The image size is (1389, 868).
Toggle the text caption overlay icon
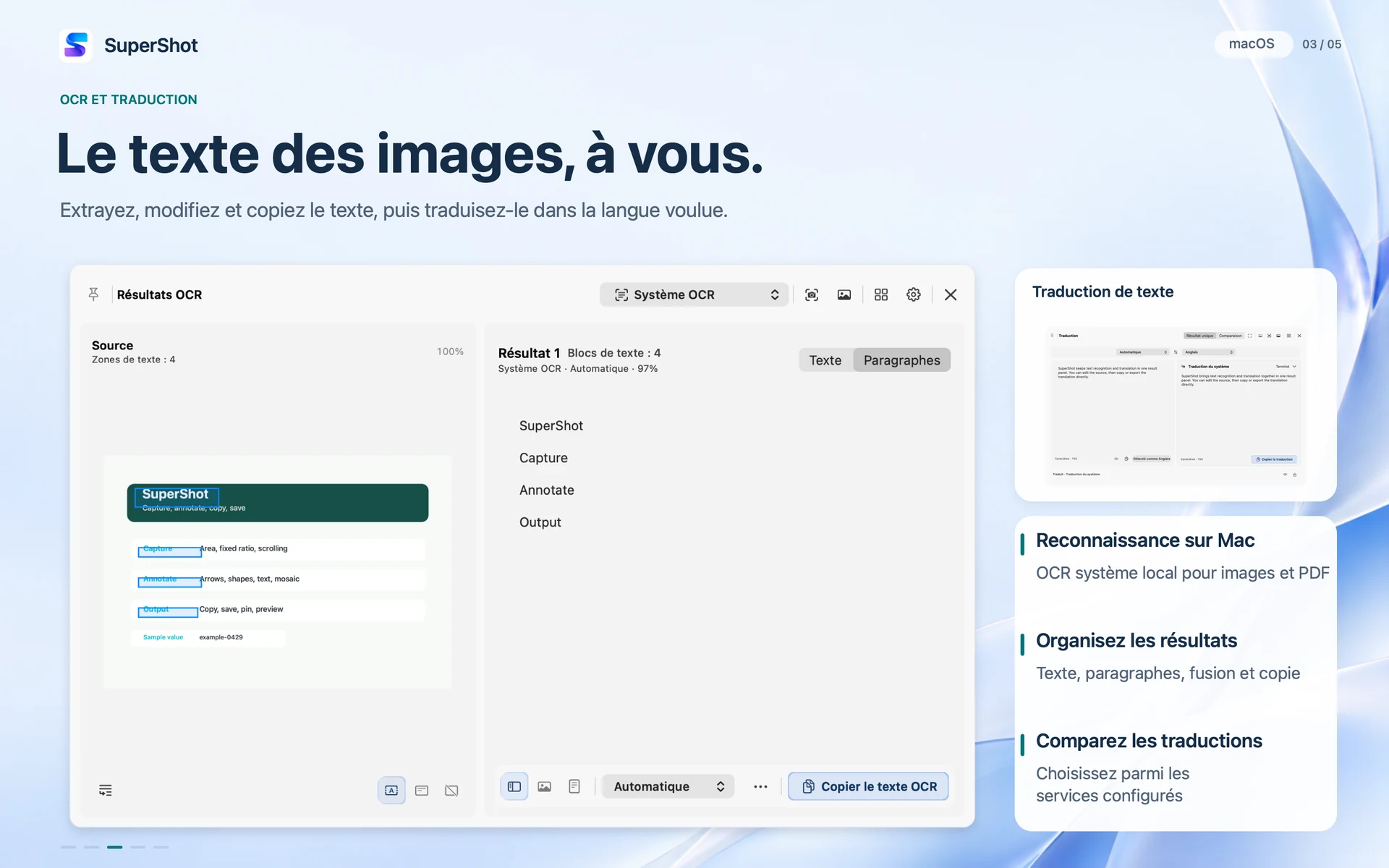422,790
